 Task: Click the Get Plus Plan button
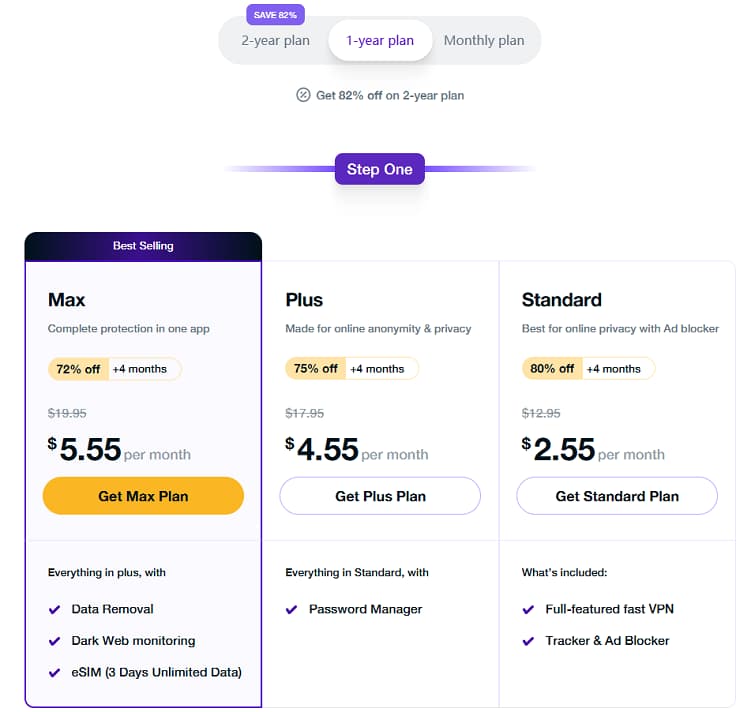tap(380, 496)
